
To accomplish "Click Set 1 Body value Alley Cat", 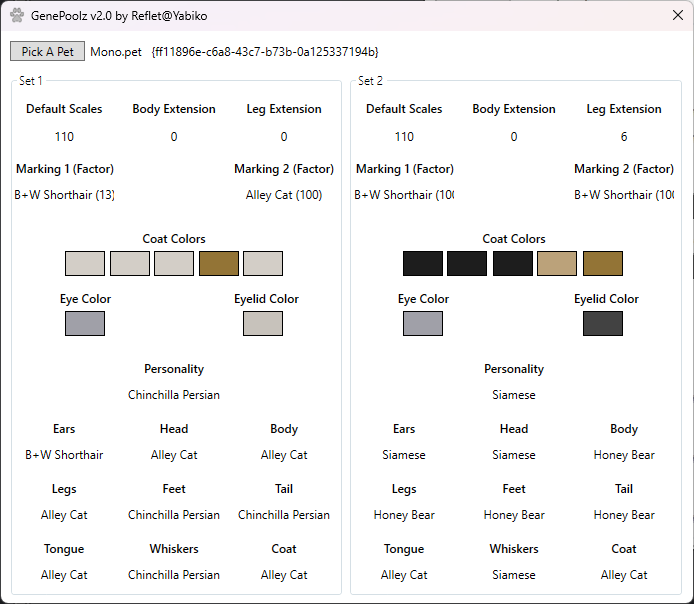I will [x=284, y=455].
